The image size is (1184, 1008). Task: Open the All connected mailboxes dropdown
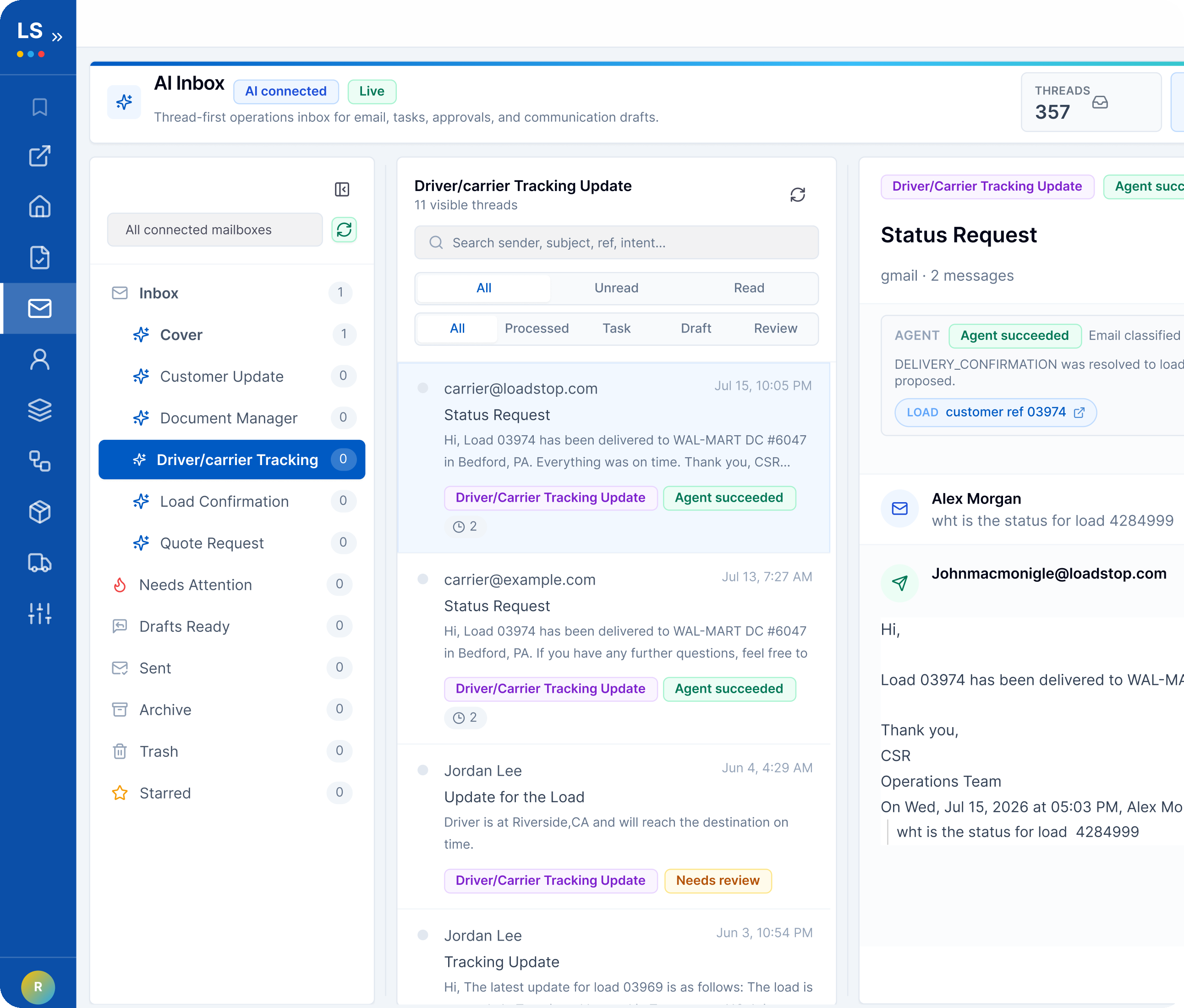[x=214, y=230]
